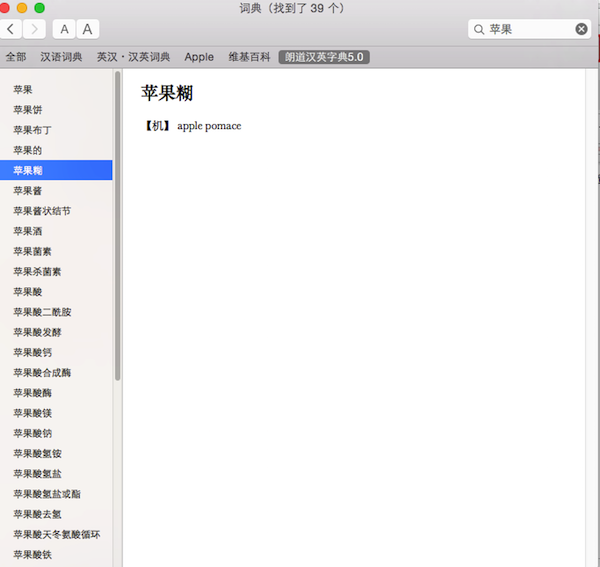
Task: Open the 苹果酸天冬氨酸循环 entry
Action: pos(56,534)
